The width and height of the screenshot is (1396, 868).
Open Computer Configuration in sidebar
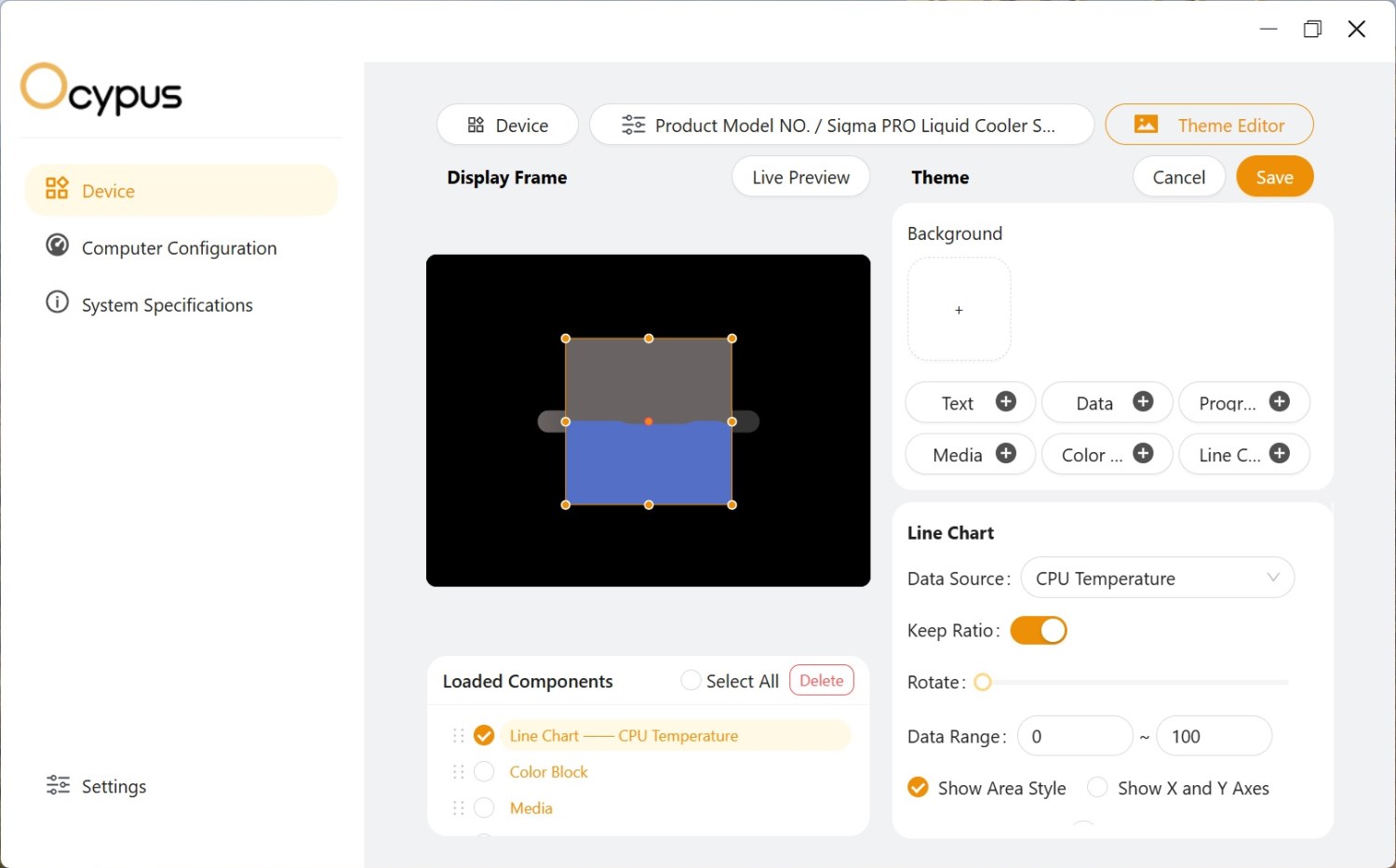(x=179, y=248)
